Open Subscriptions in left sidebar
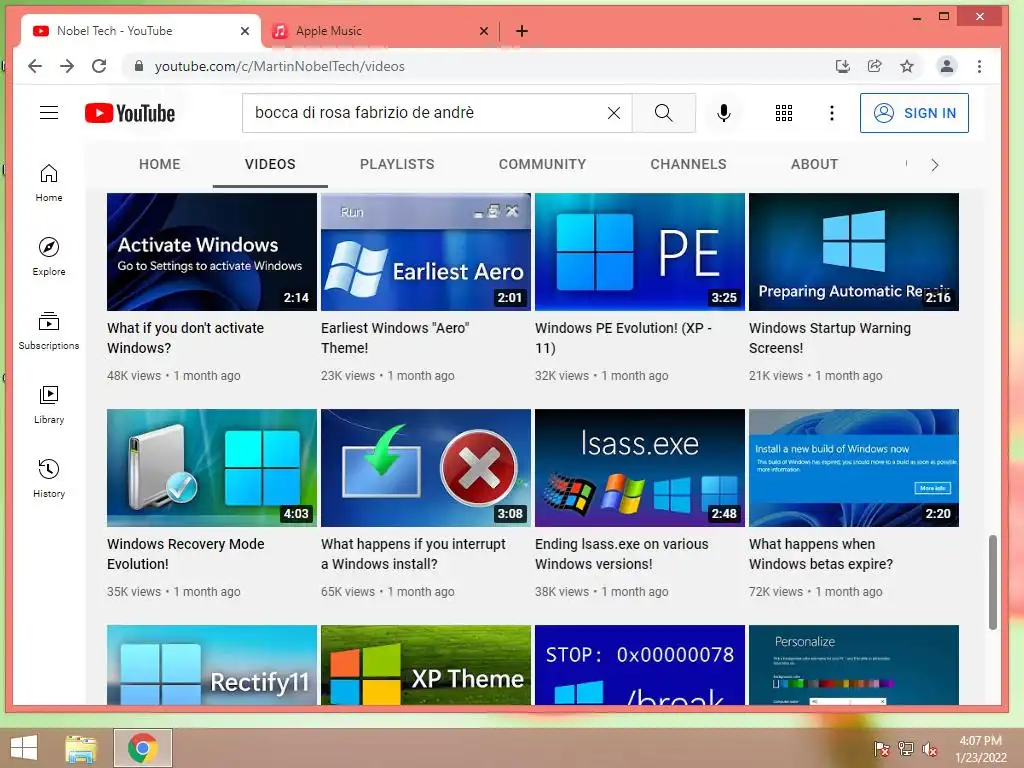1024x768 pixels. pos(49,331)
